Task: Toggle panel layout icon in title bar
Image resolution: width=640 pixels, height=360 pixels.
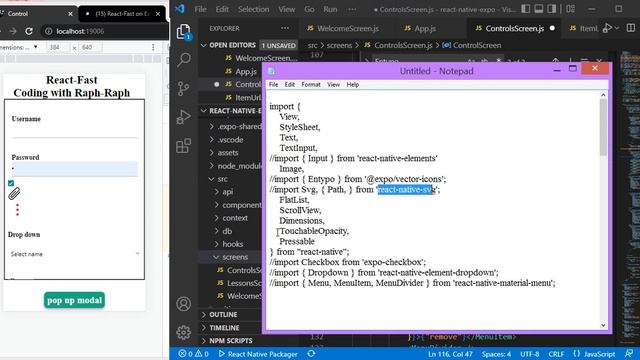Action: coord(539,9)
